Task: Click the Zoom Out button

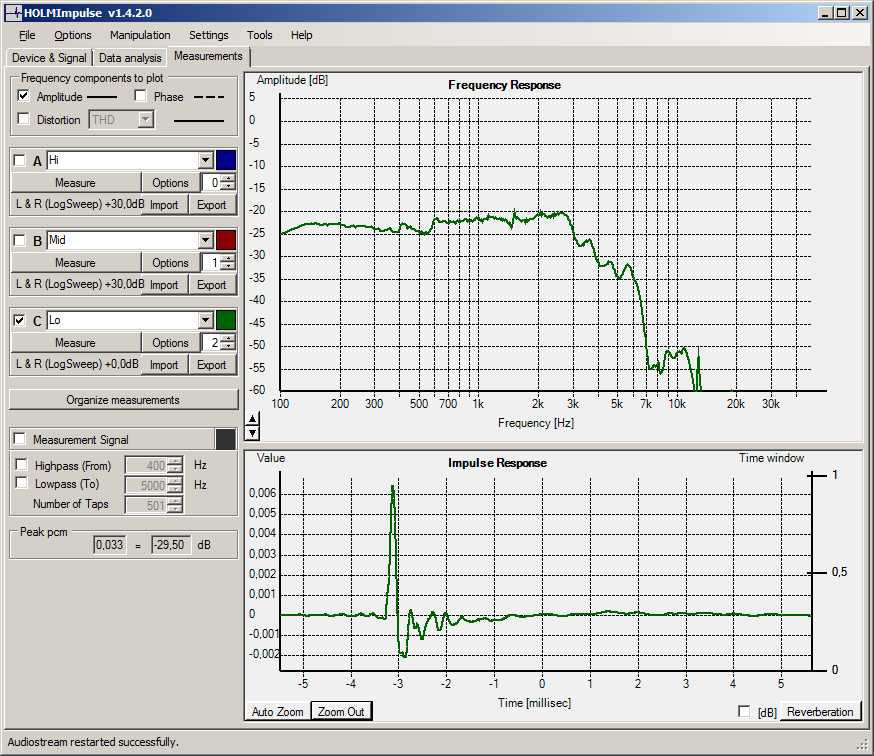Action: [341, 711]
